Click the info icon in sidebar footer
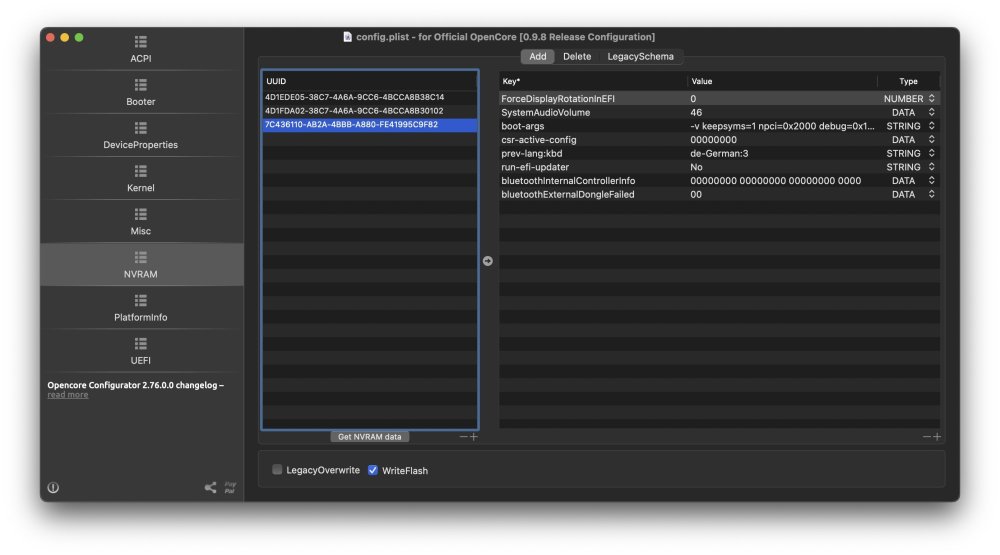This screenshot has width=1000, height=555. point(53,487)
